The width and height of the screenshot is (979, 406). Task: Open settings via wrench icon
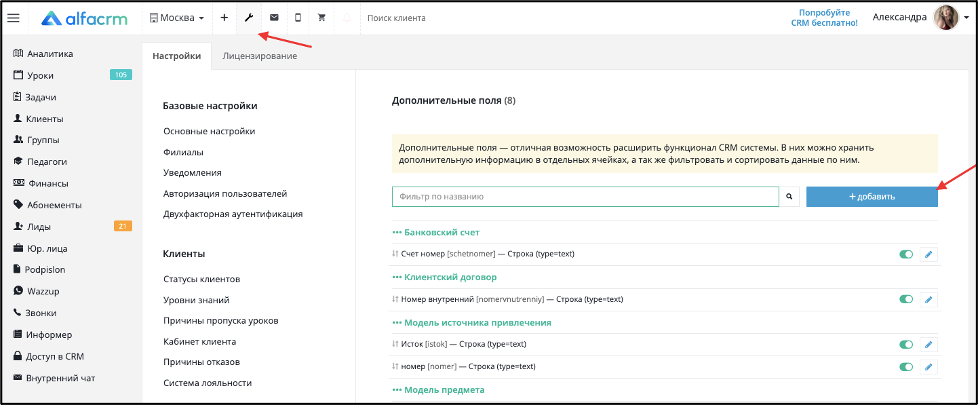[248, 18]
